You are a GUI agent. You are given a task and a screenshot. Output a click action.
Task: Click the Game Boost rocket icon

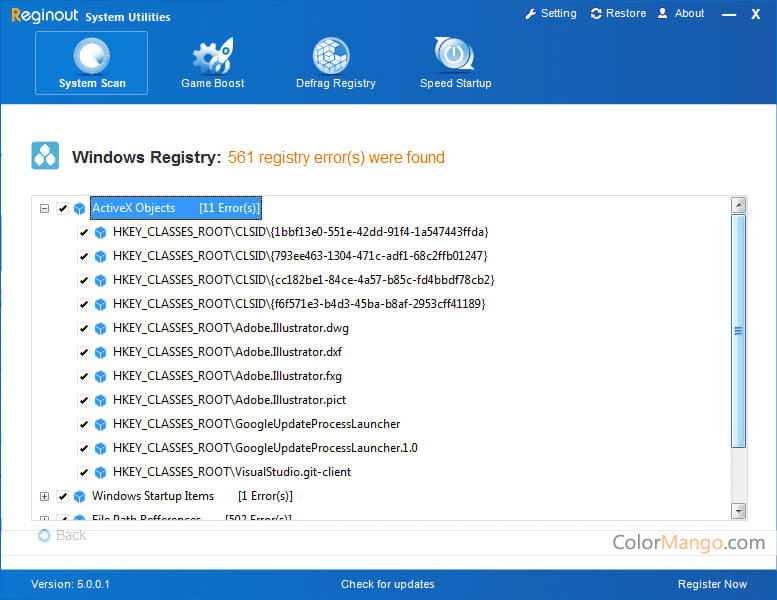pos(213,55)
